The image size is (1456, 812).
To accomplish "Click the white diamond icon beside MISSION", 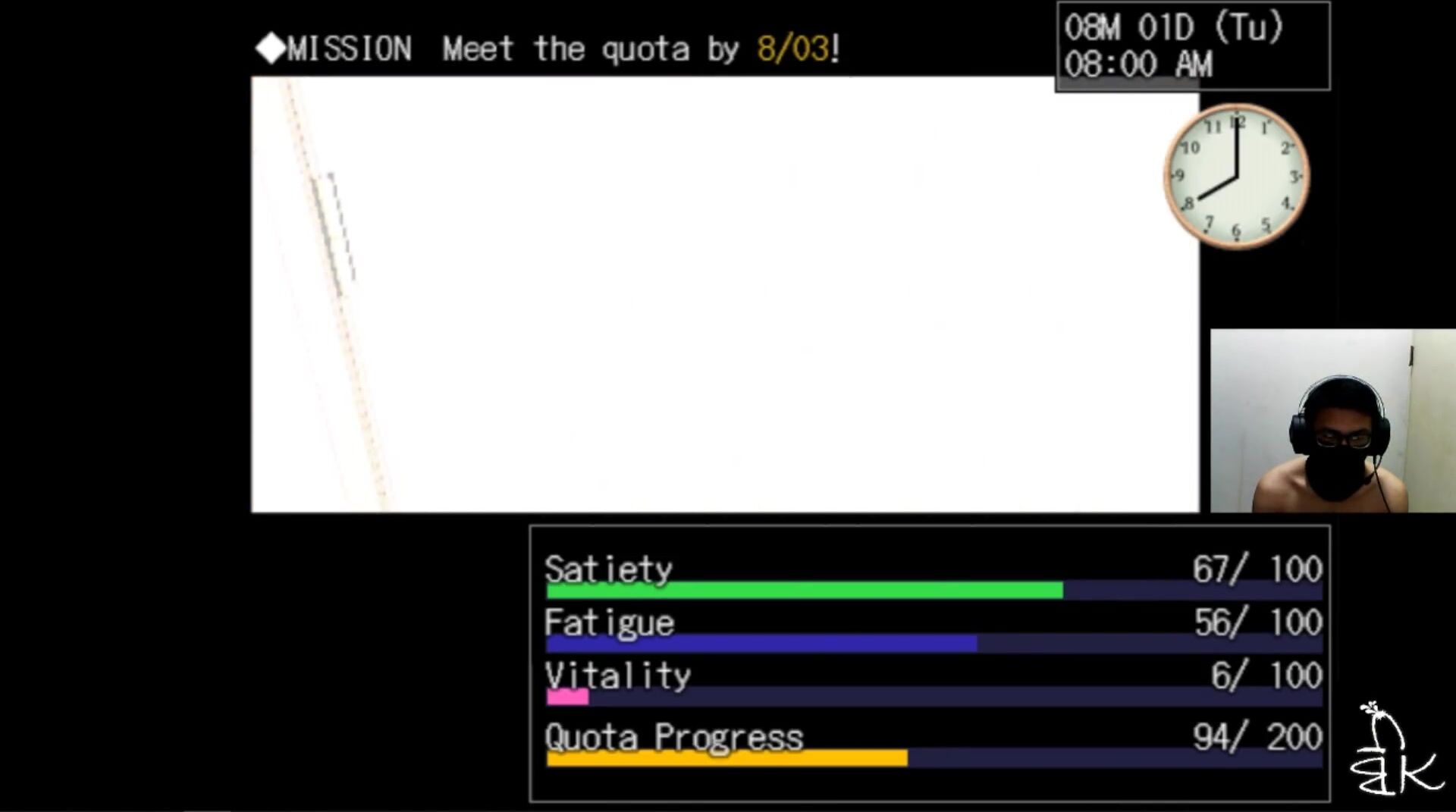I will click(270, 49).
